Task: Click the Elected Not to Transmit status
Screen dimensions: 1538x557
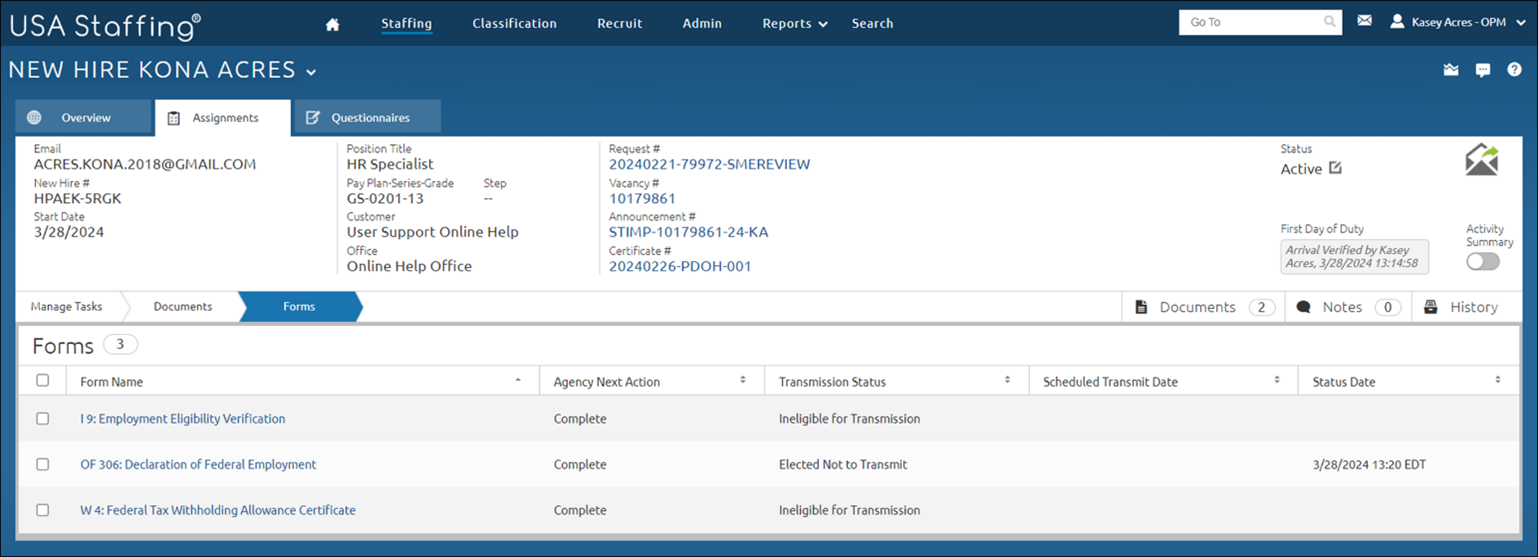Action: [x=843, y=464]
